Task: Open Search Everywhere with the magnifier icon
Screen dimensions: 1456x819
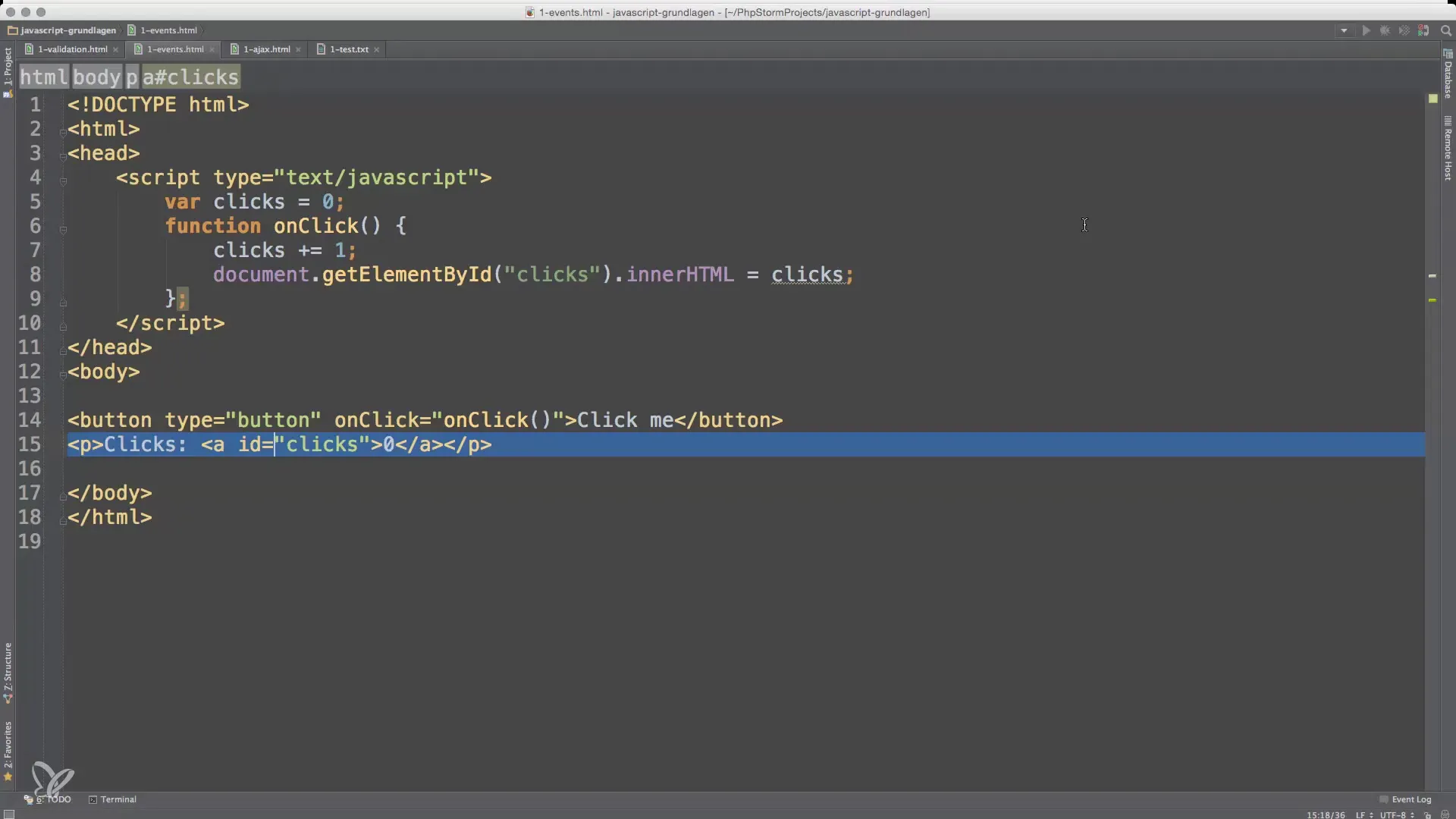Action: (1446, 30)
